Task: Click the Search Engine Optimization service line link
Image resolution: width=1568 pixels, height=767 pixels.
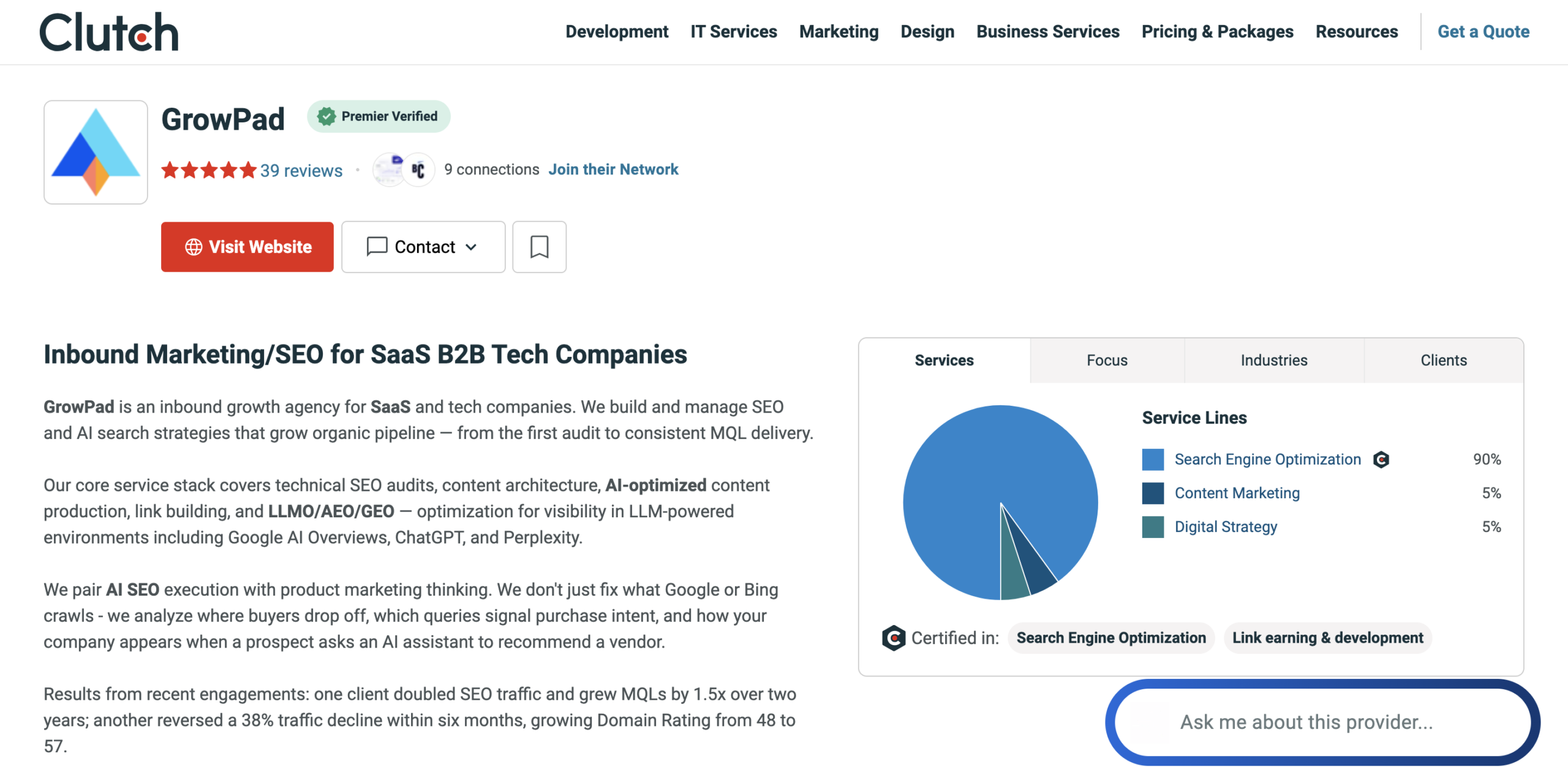Action: [x=1267, y=459]
